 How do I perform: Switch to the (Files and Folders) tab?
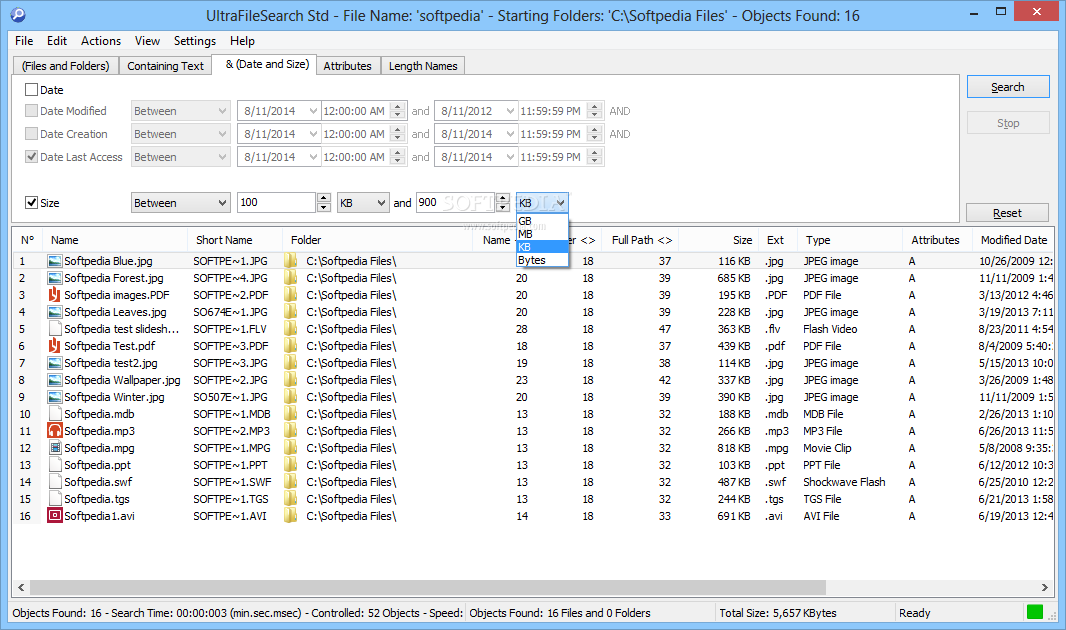[65, 66]
